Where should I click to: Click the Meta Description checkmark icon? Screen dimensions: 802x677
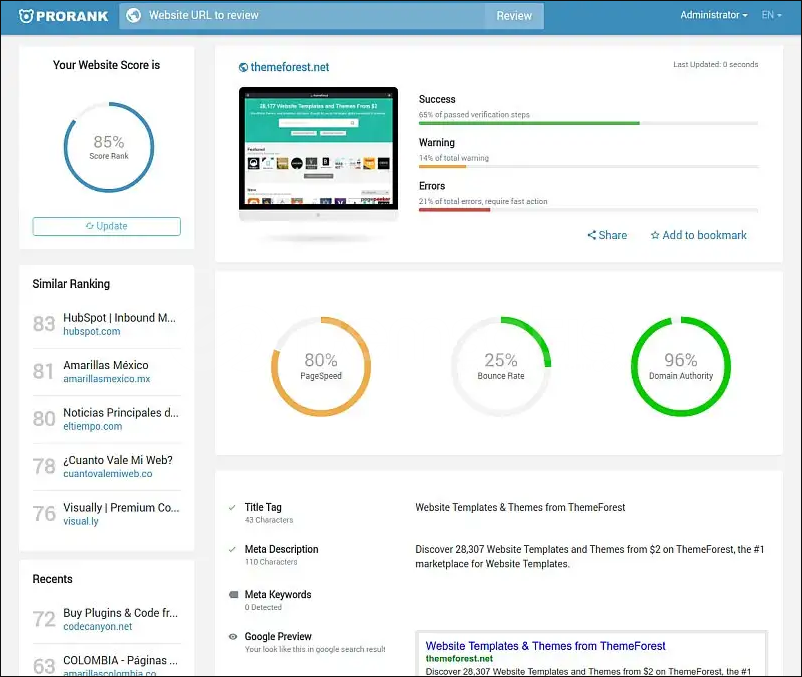pyautogui.click(x=232, y=550)
